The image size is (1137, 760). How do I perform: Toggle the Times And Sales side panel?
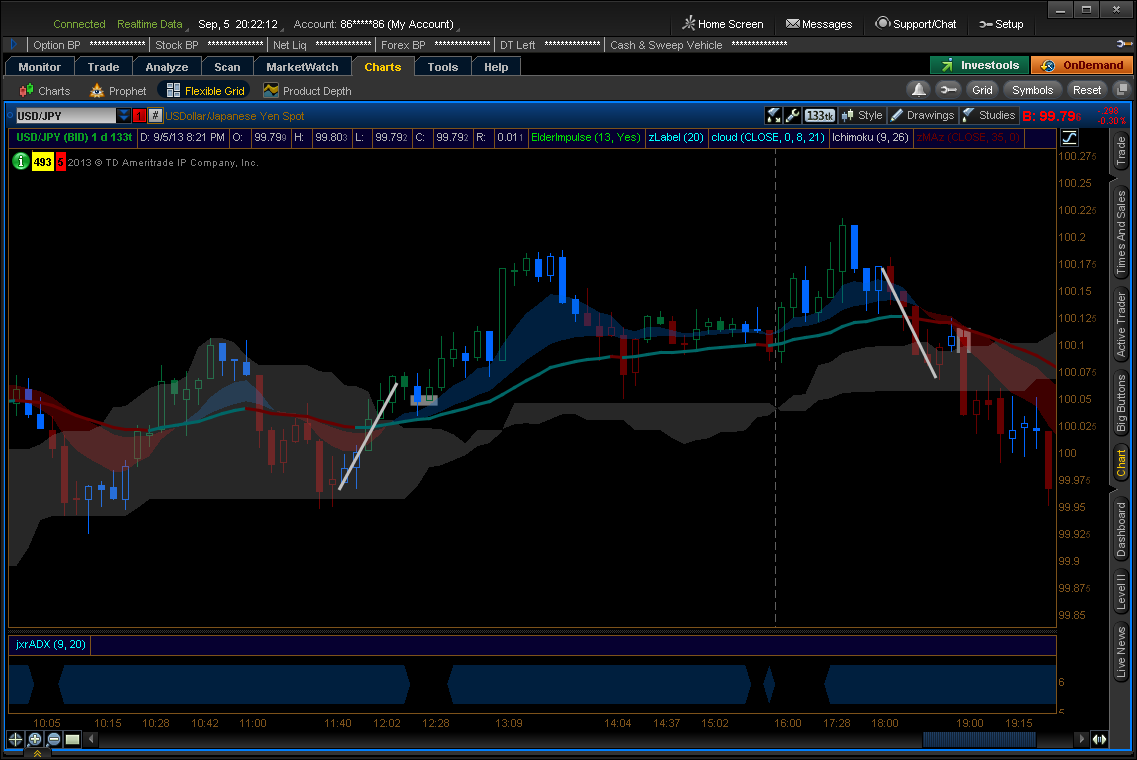click(x=1121, y=232)
